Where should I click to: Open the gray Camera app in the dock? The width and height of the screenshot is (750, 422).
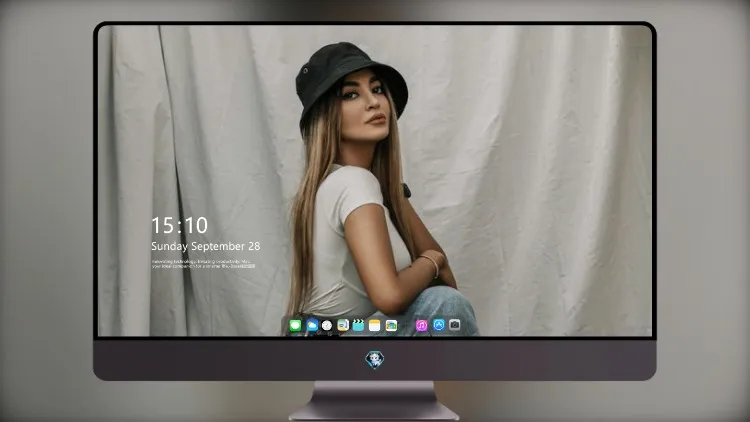click(x=454, y=325)
